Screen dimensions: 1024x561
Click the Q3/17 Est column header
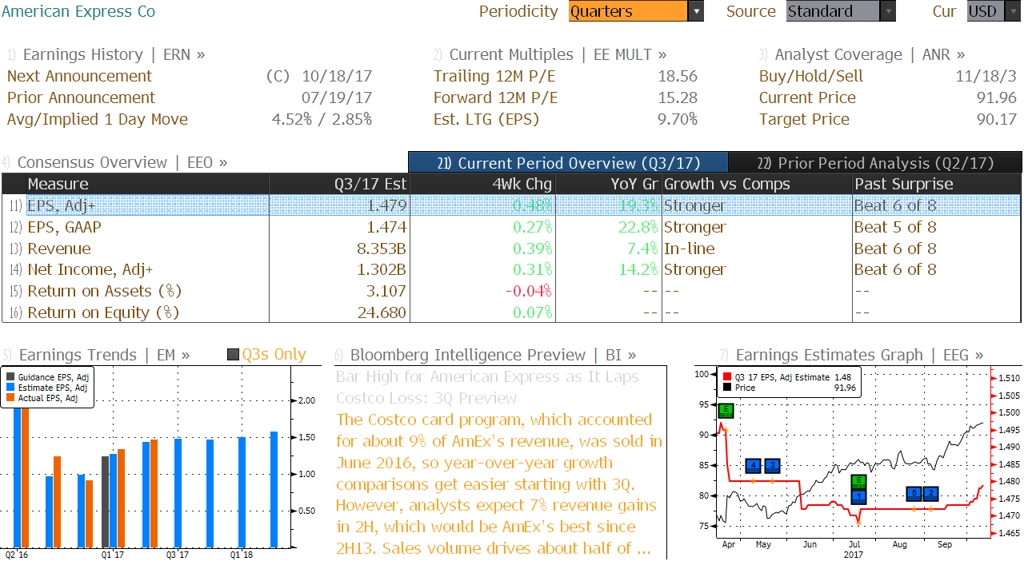pos(339,184)
